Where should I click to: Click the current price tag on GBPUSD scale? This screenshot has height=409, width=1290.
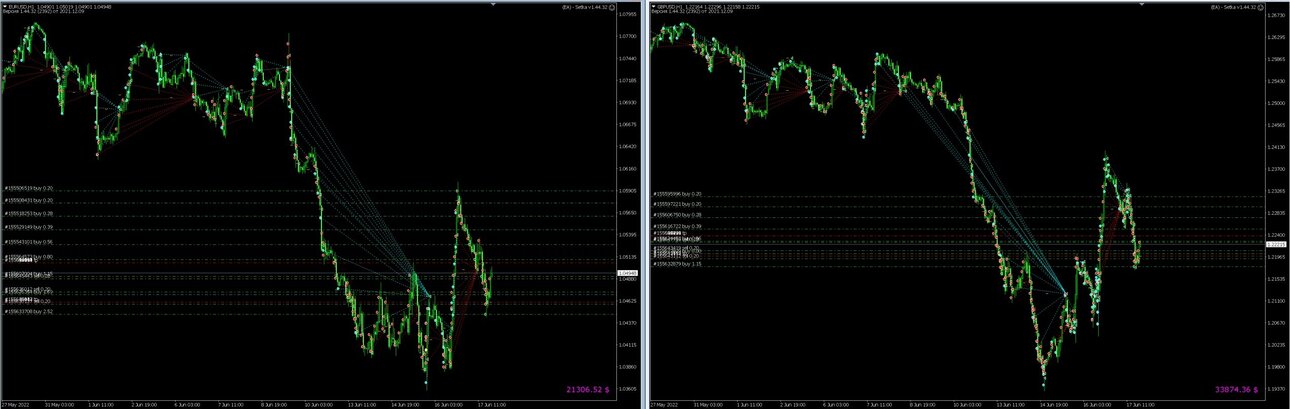[1276, 244]
